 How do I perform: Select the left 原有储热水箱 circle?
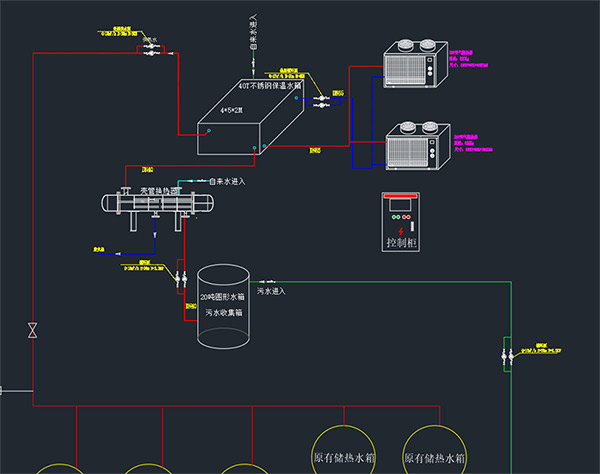[343, 455]
